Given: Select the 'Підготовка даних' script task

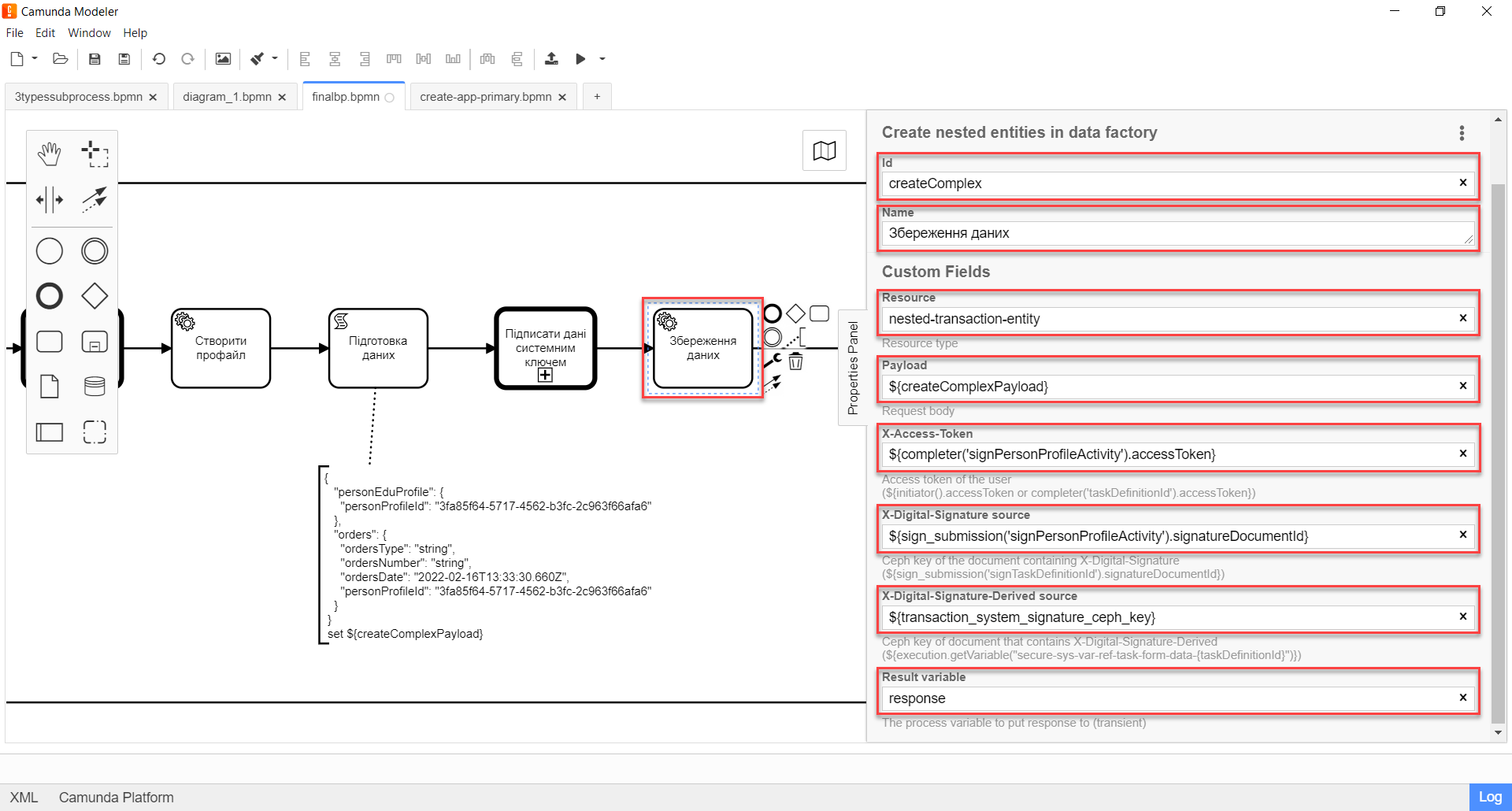Looking at the screenshot, I should point(378,348).
